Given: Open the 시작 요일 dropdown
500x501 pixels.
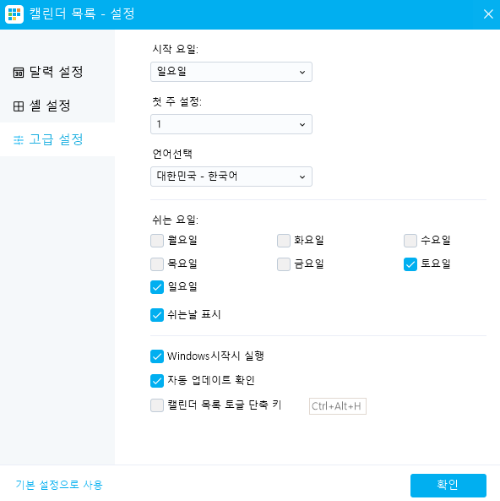Looking at the screenshot, I should click(x=231, y=72).
